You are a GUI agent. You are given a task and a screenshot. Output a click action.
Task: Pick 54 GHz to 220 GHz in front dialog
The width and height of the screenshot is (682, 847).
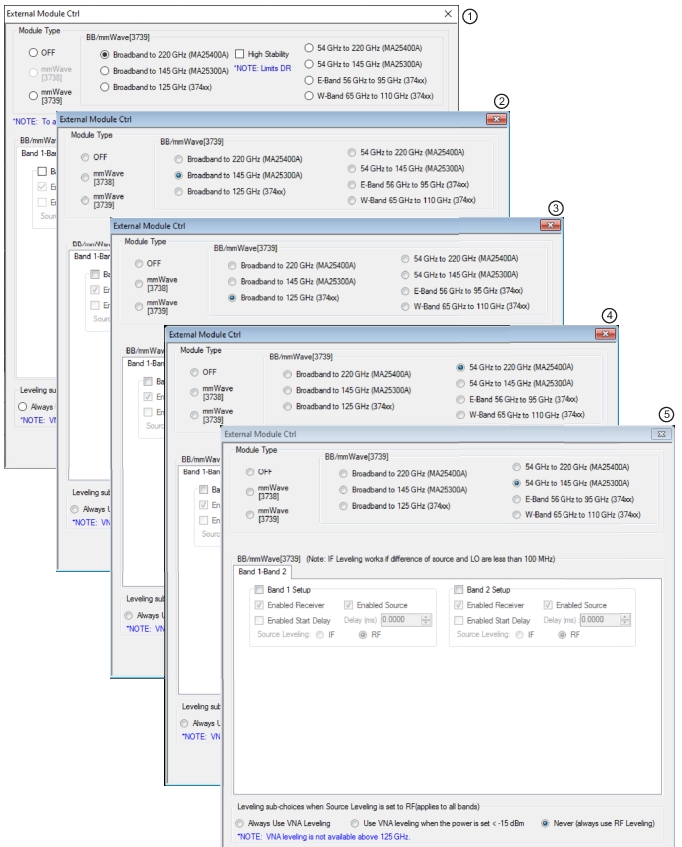[x=517, y=467]
